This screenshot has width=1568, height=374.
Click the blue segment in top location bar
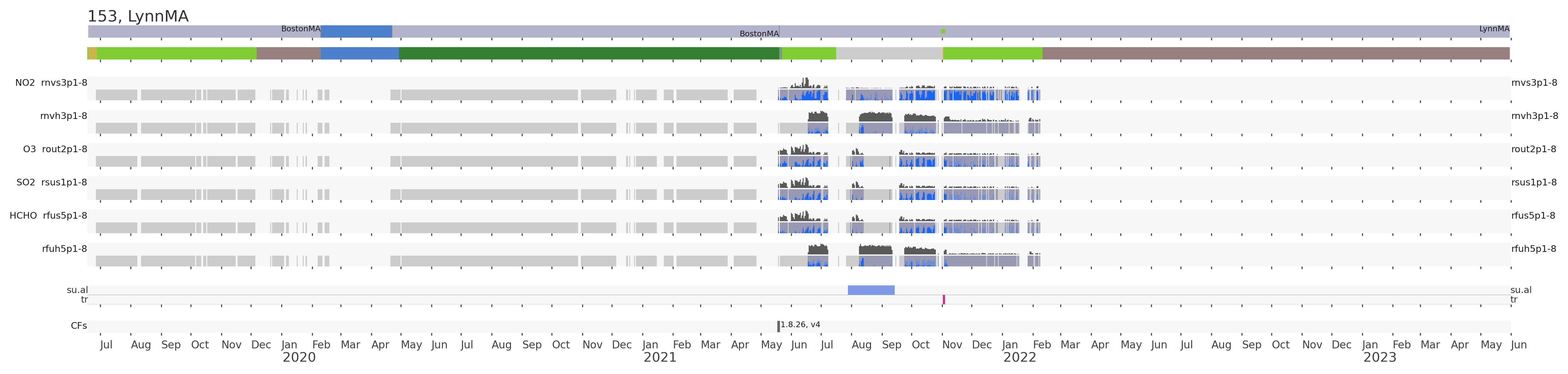356,31
